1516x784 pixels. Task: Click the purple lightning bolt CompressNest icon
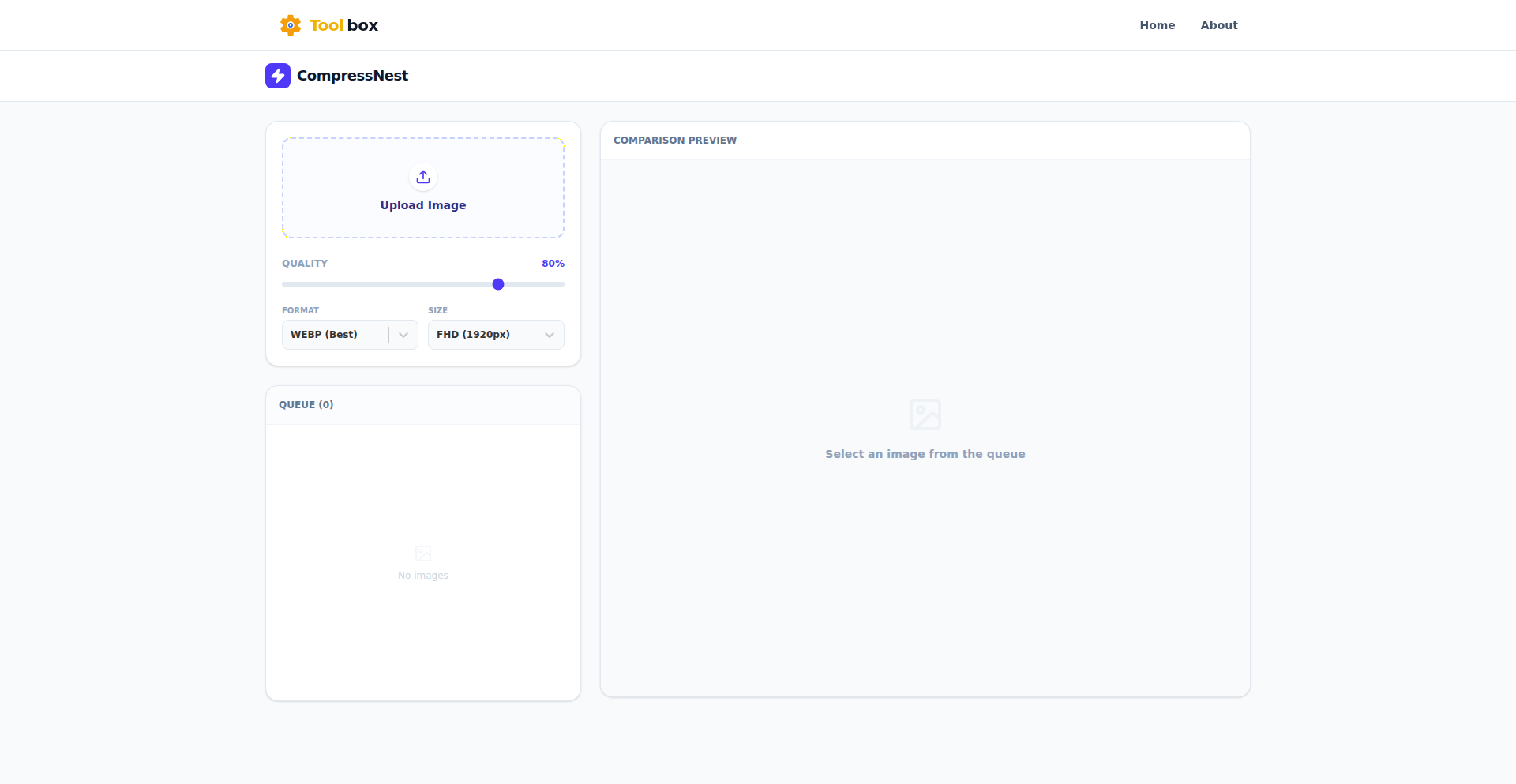point(278,75)
